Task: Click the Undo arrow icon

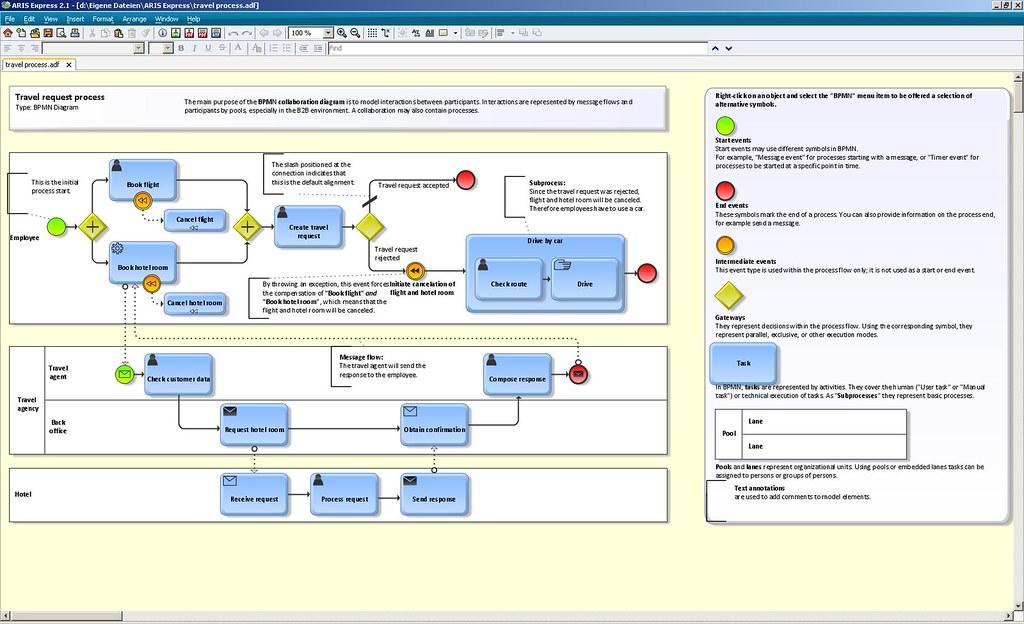Action: [x=233, y=33]
